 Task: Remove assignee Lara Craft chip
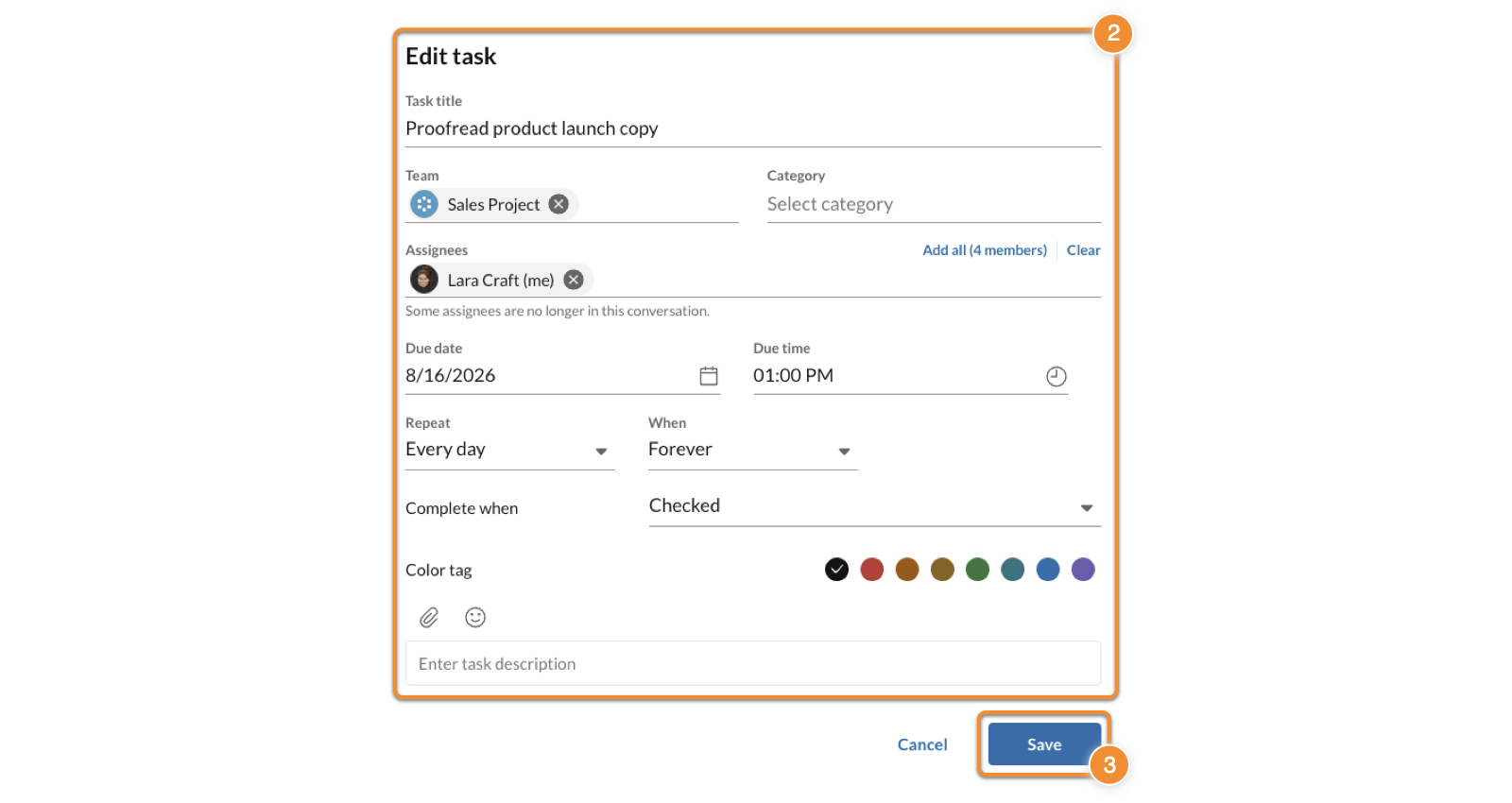coord(574,280)
